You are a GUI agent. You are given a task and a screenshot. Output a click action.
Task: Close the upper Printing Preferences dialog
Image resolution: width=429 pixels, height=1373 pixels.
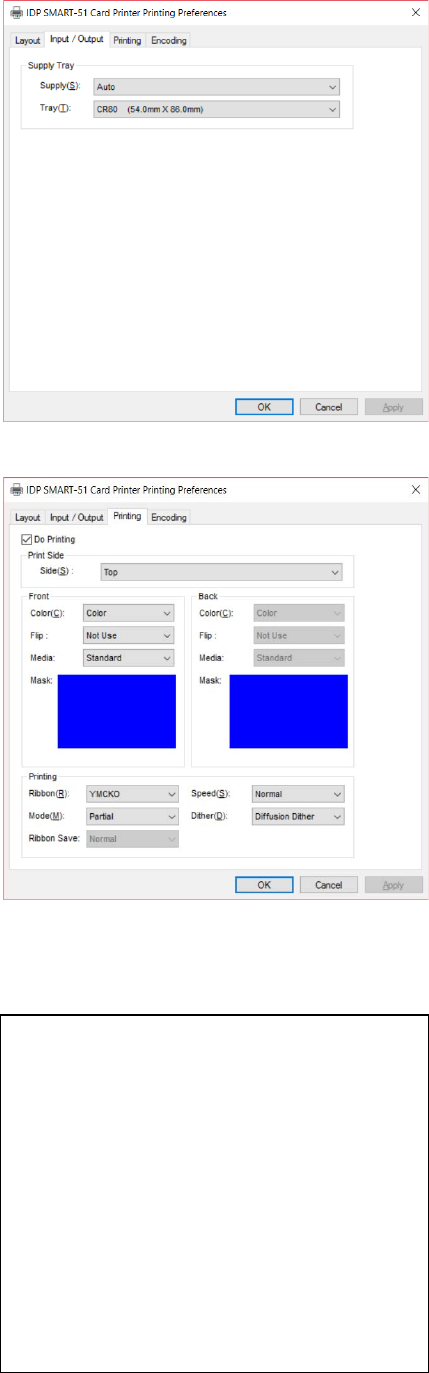[x=414, y=13]
